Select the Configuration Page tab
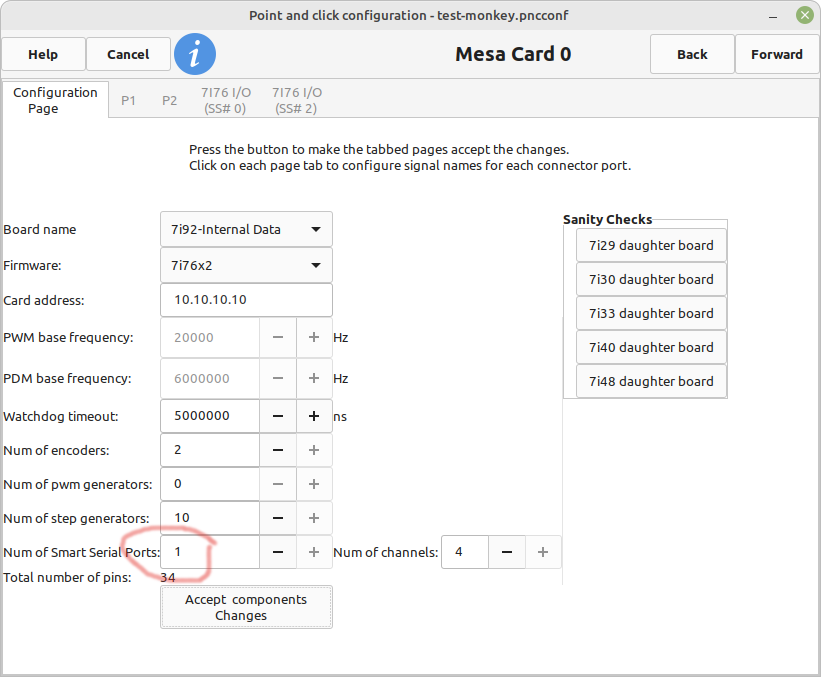The width and height of the screenshot is (821, 677). click(x=55, y=100)
